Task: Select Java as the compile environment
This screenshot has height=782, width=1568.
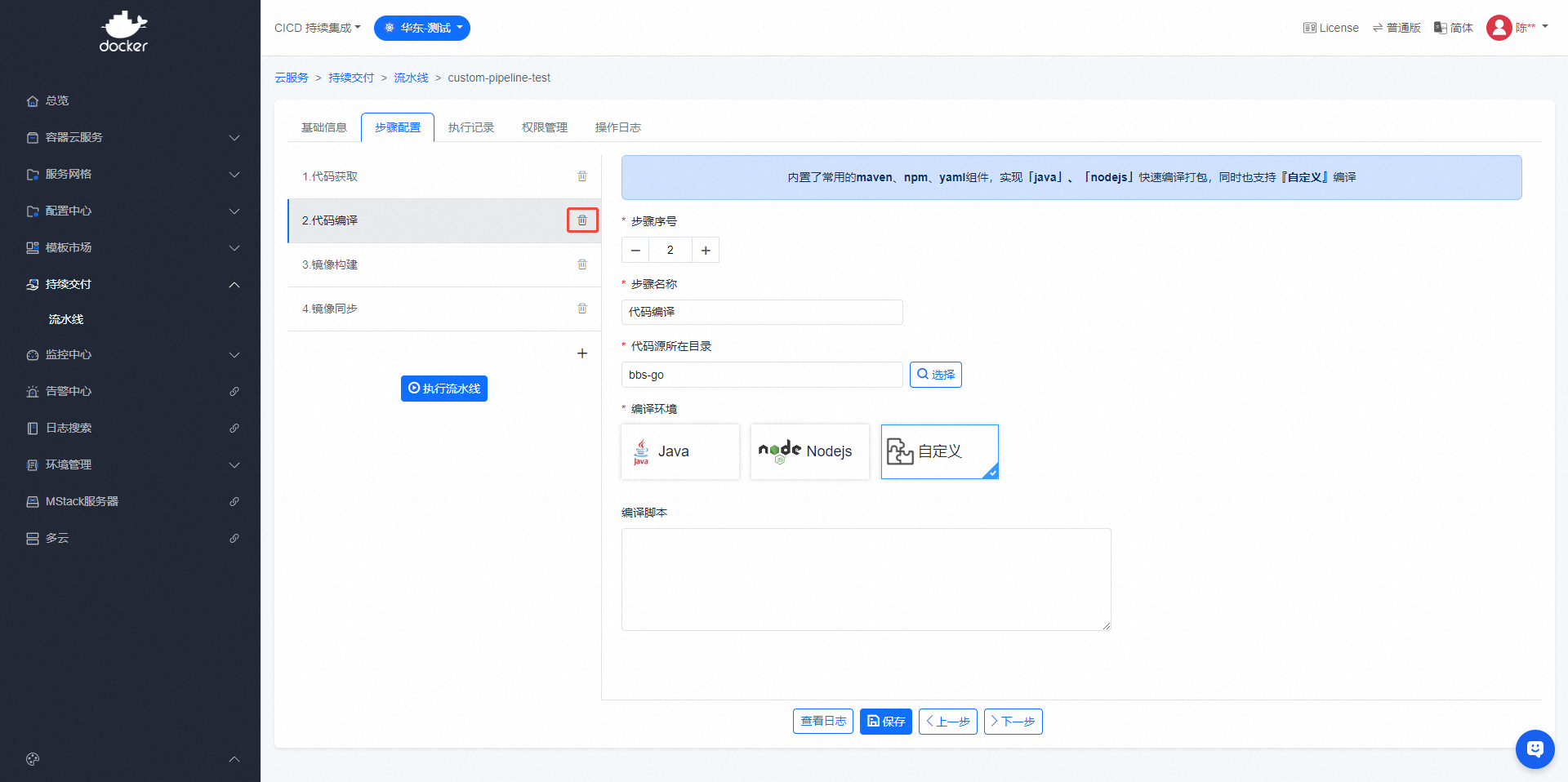Action: (x=679, y=451)
